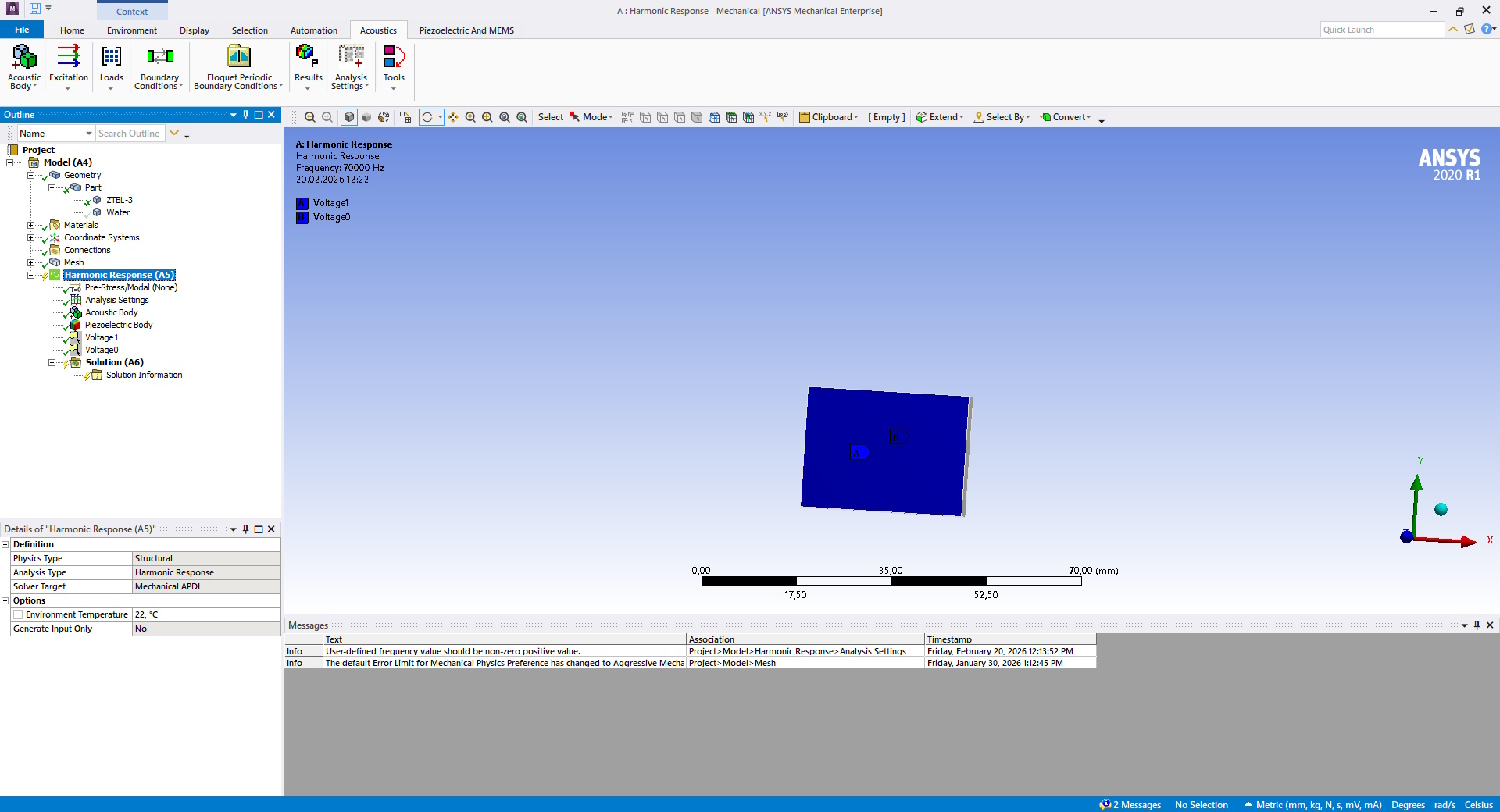Open the Loads ribbon tool
This screenshot has width=1500, height=812.
(x=111, y=66)
